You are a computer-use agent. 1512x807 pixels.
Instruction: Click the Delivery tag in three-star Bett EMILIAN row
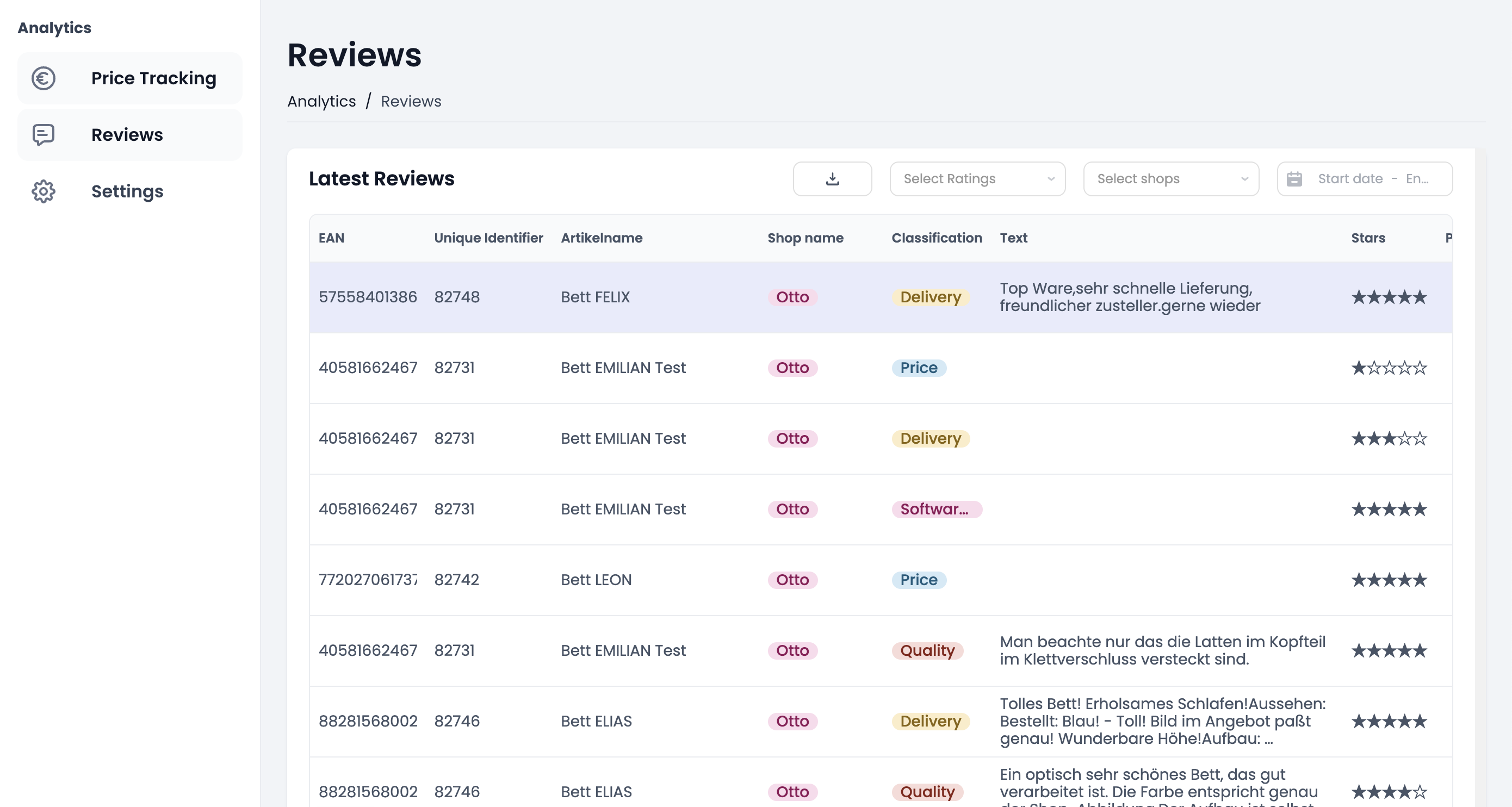click(931, 438)
